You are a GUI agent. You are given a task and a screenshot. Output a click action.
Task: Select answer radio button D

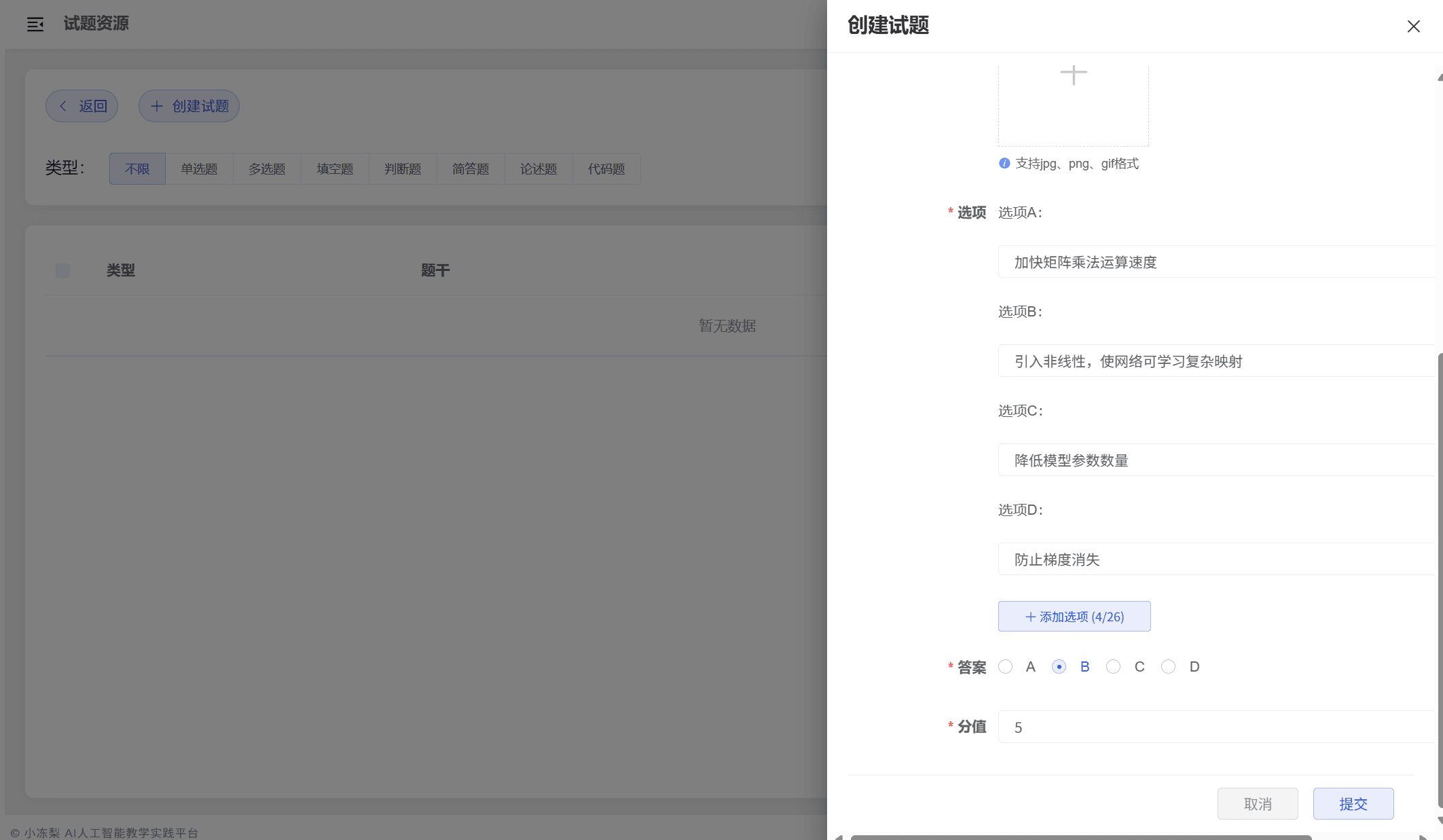(x=1168, y=667)
